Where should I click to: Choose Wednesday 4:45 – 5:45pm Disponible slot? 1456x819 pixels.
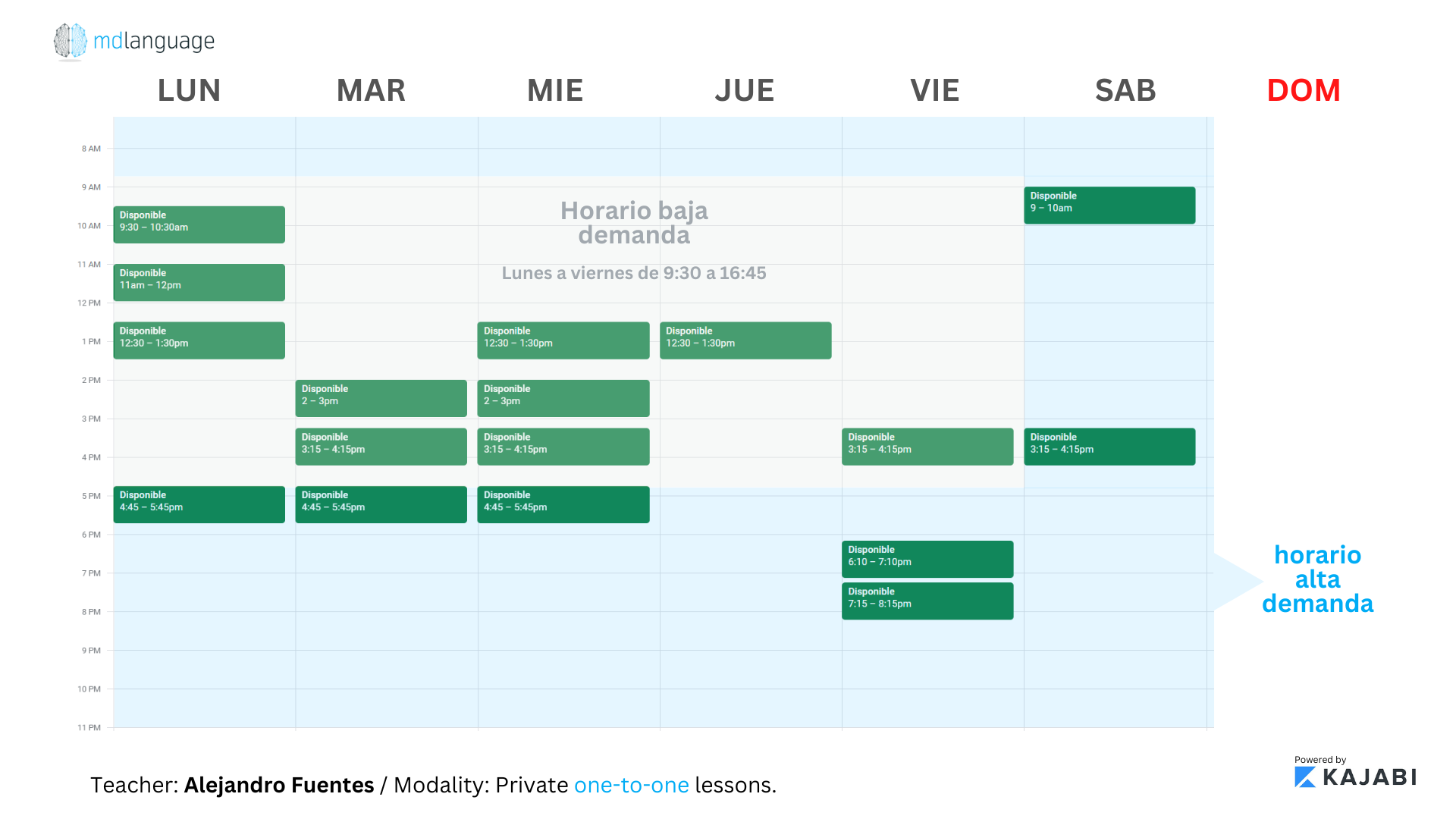[563, 504]
